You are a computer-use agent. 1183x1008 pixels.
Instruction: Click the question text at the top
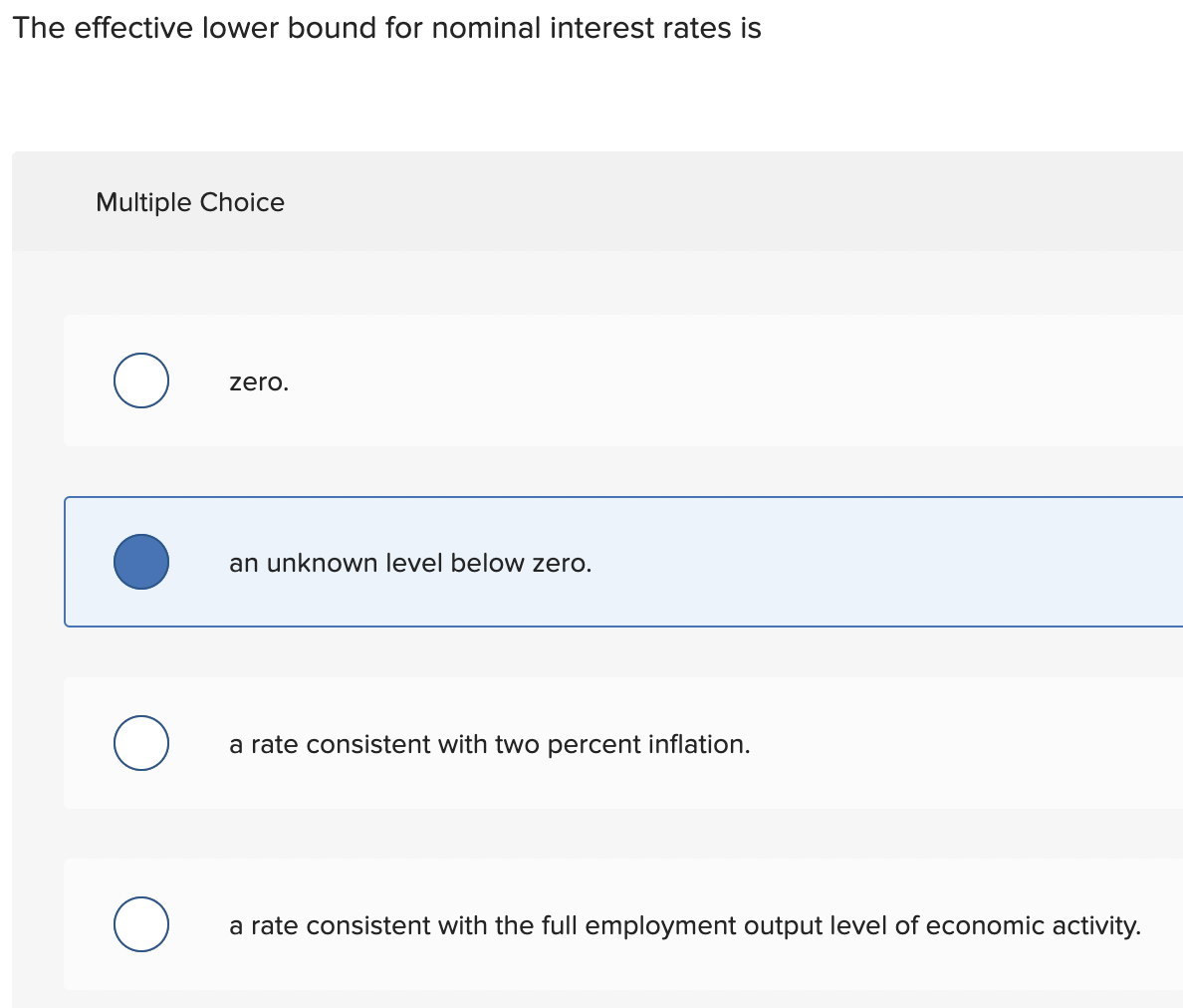pyautogui.click(x=384, y=28)
